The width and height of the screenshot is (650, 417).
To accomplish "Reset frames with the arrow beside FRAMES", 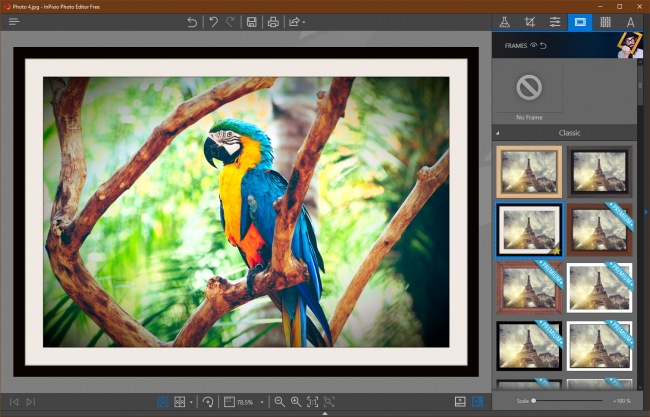I will 543,45.
